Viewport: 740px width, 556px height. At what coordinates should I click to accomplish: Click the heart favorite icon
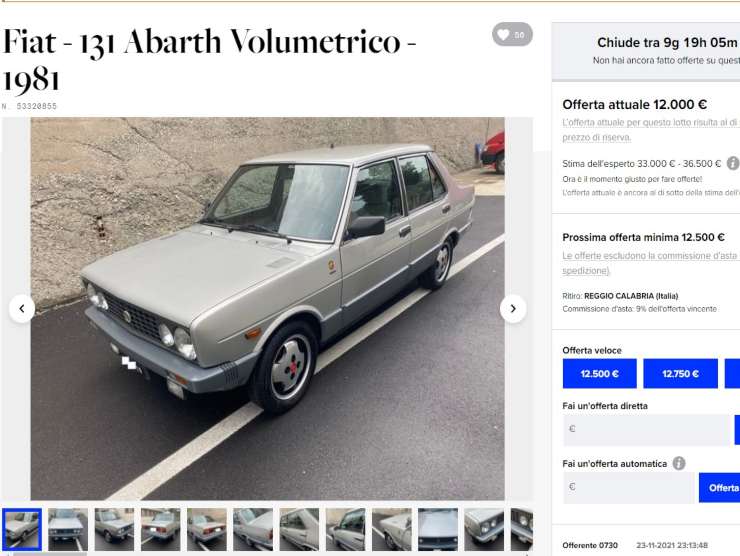[504, 34]
